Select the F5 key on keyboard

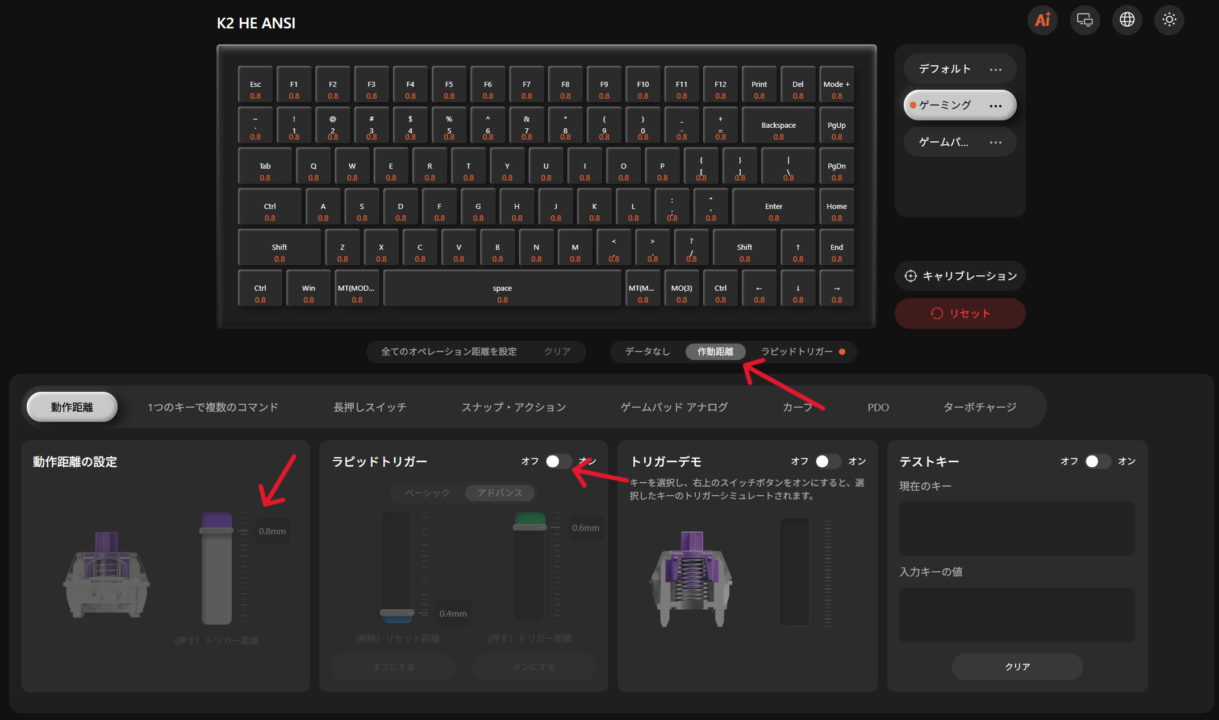(449, 85)
